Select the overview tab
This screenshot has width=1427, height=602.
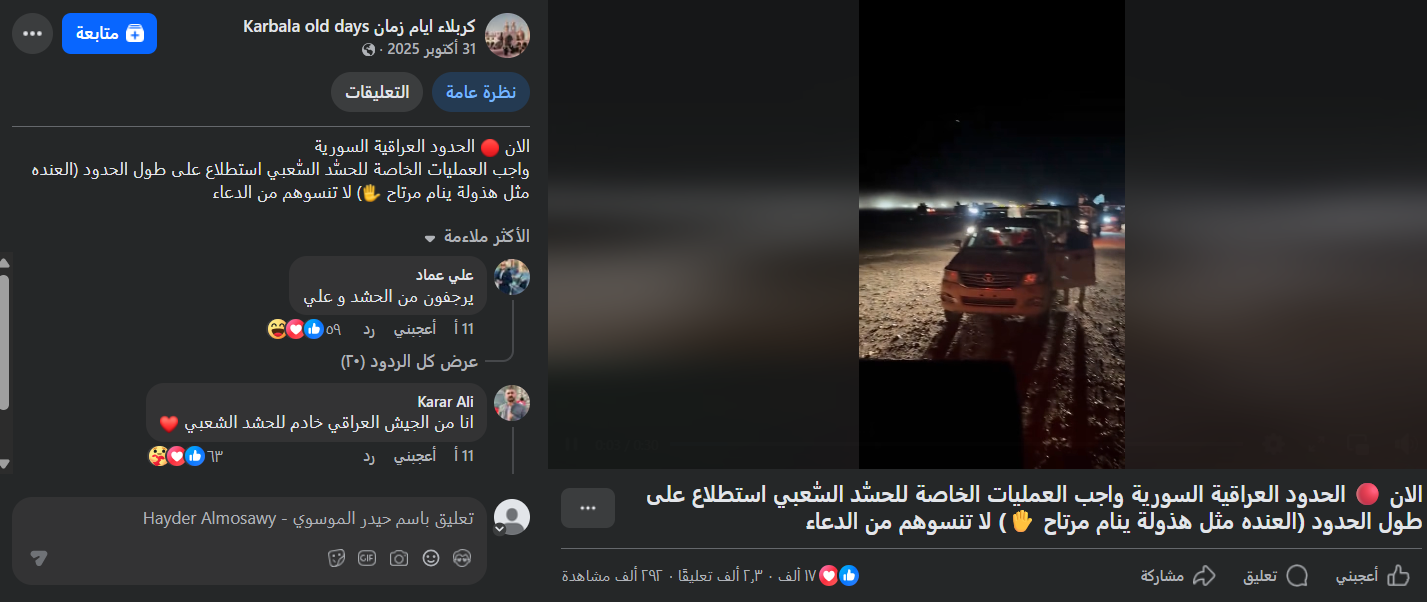coord(481,92)
